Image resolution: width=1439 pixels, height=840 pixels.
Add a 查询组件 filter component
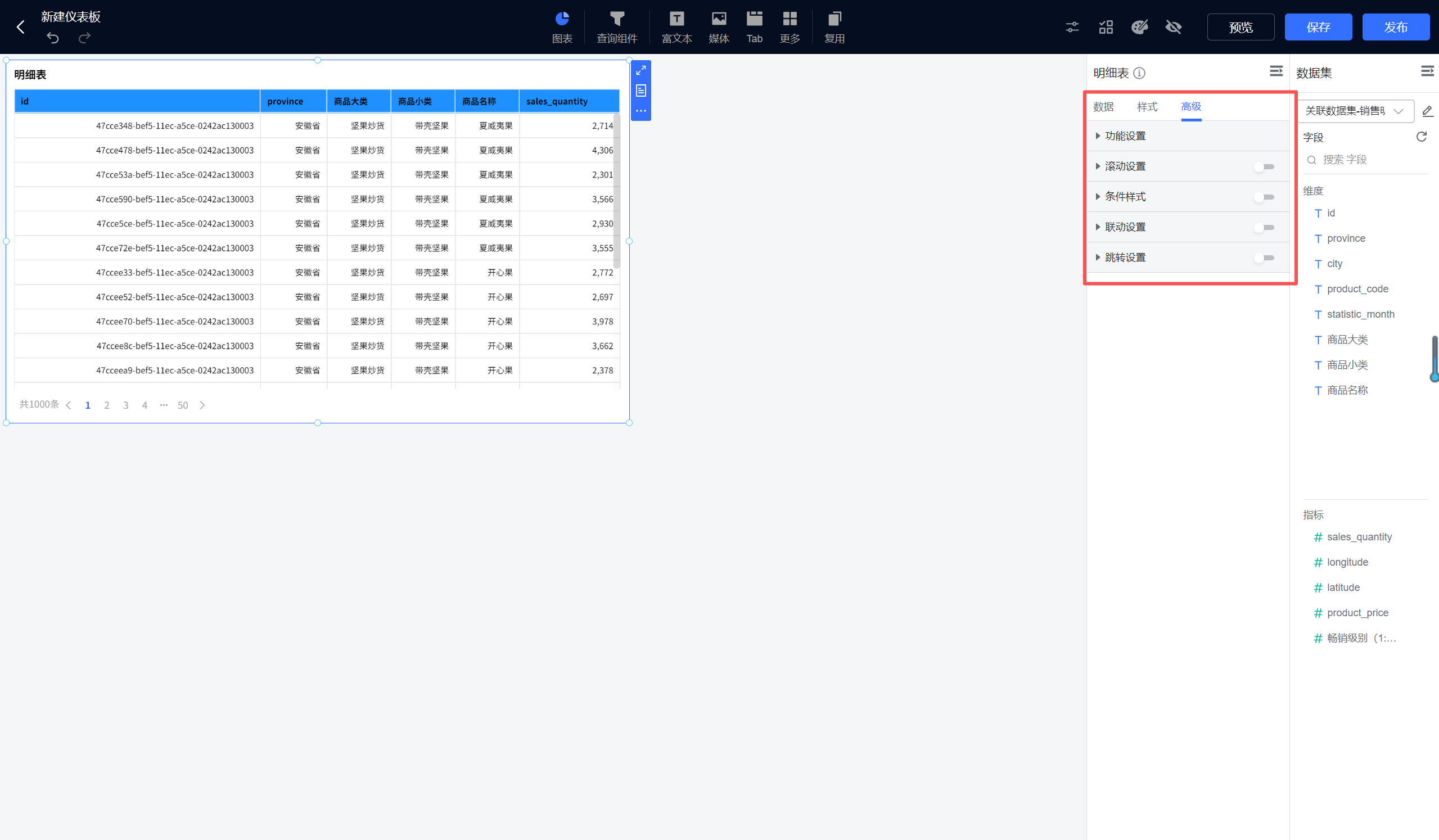617,27
